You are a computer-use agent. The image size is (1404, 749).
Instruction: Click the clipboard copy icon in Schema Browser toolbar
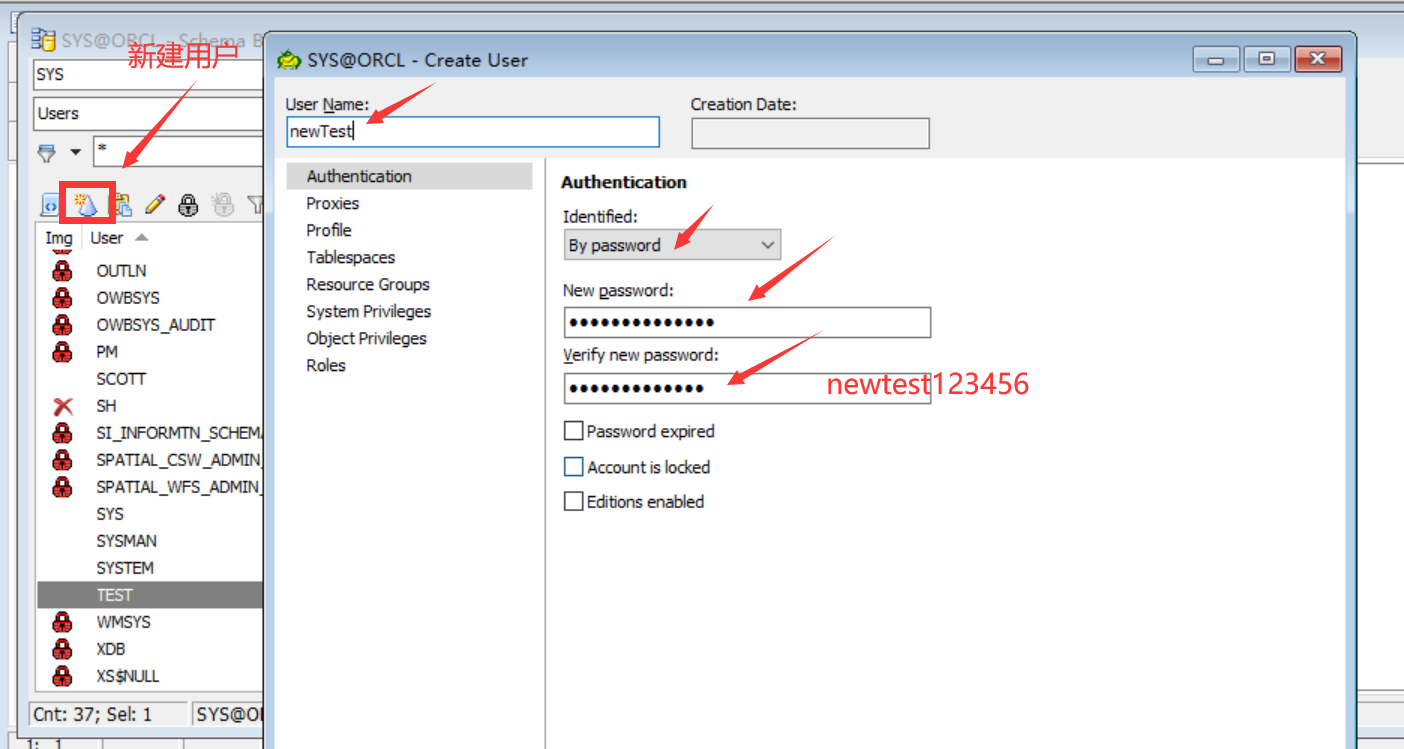click(121, 205)
